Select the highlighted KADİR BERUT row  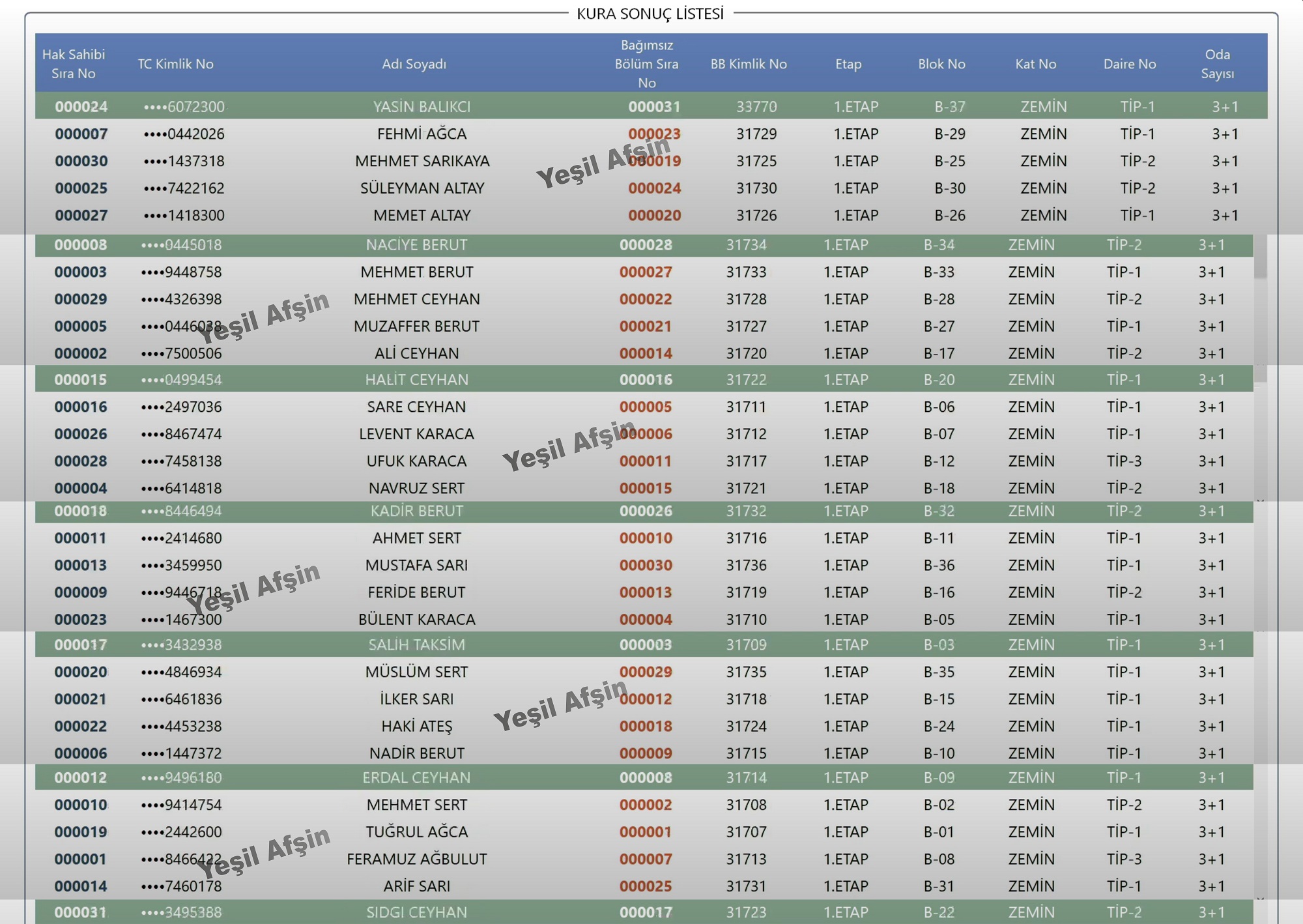[x=644, y=512]
